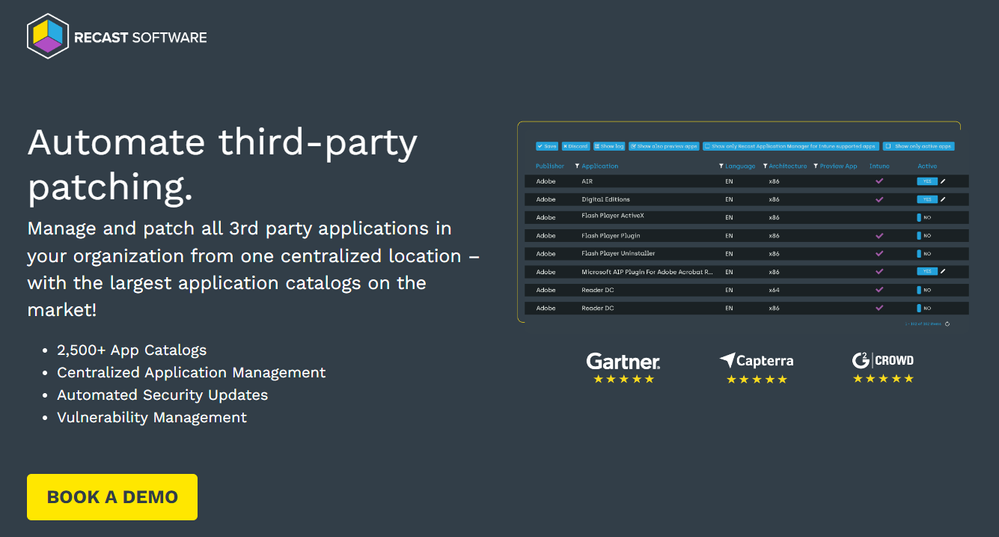999x537 pixels.
Task: Click the BOOK A DEMO button
Action: point(112,497)
